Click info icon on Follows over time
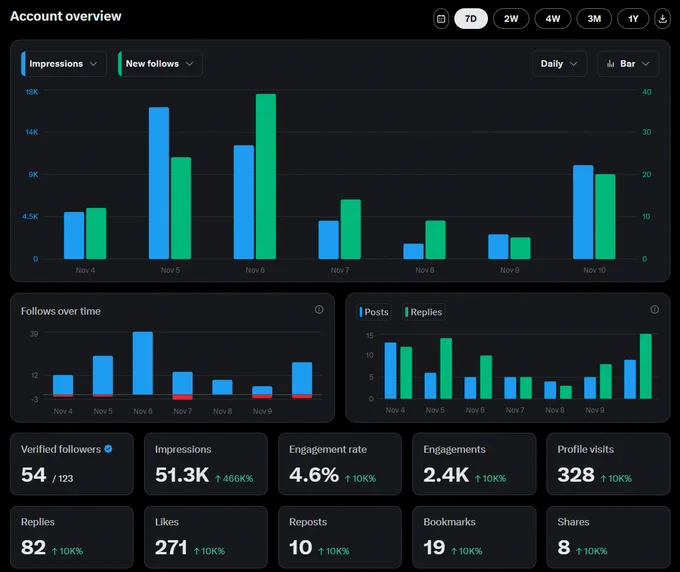Screen dimensions: 680x572 tap(319, 310)
